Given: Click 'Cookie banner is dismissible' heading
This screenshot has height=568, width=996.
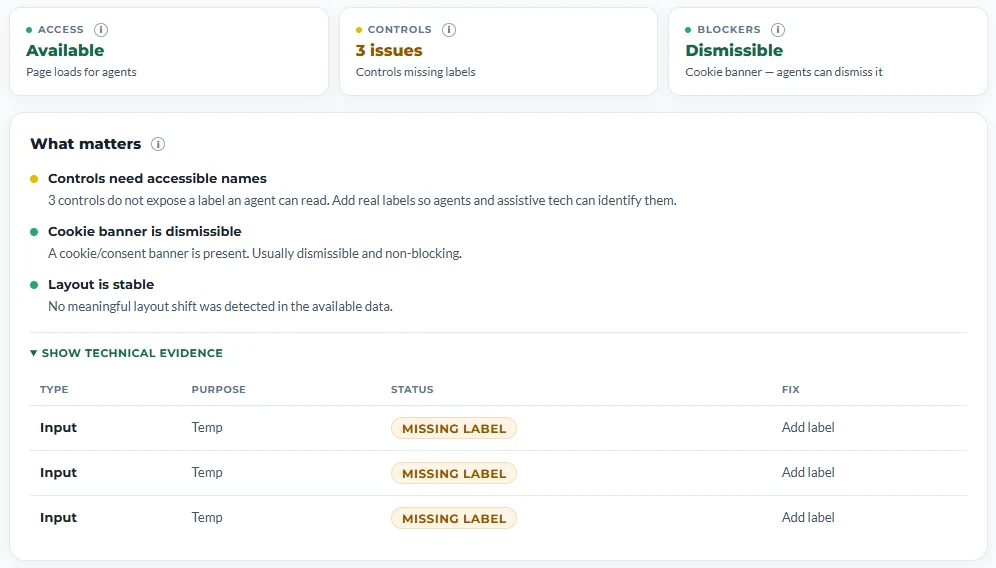Looking at the screenshot, I should (x=145, y=231).
